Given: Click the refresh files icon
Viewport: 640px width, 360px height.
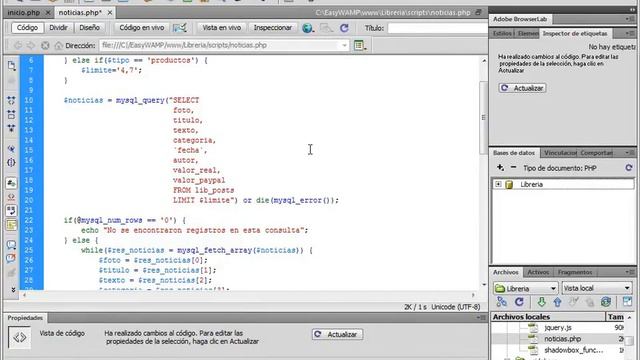Looking at the screenshot, I should (x=519, y=302).
